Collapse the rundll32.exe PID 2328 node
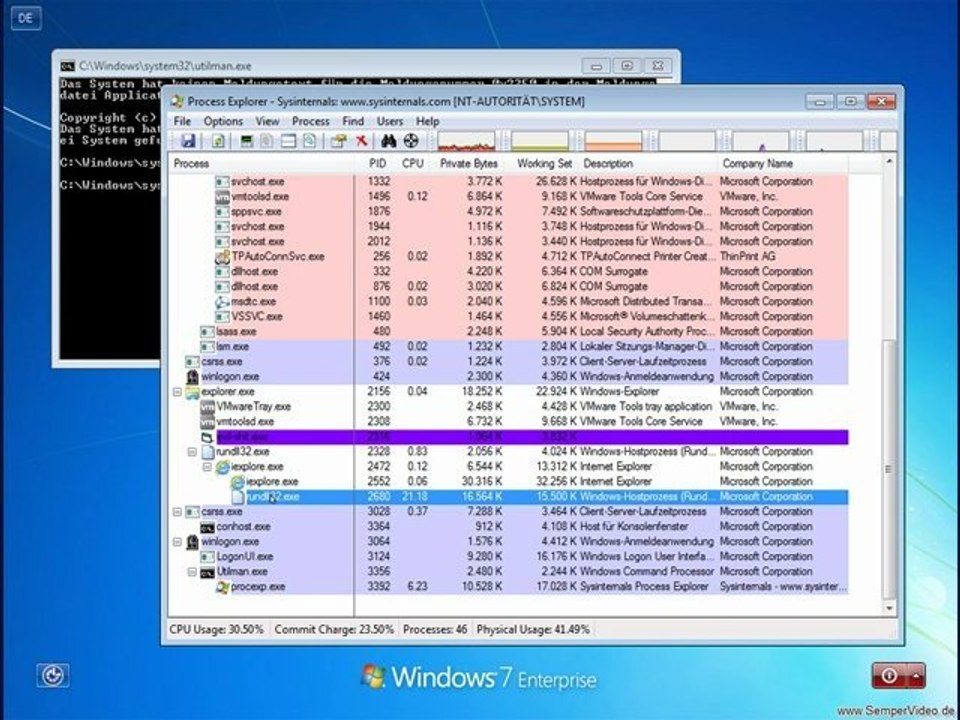This screenshot has height=720, width=960. point(192,452)
